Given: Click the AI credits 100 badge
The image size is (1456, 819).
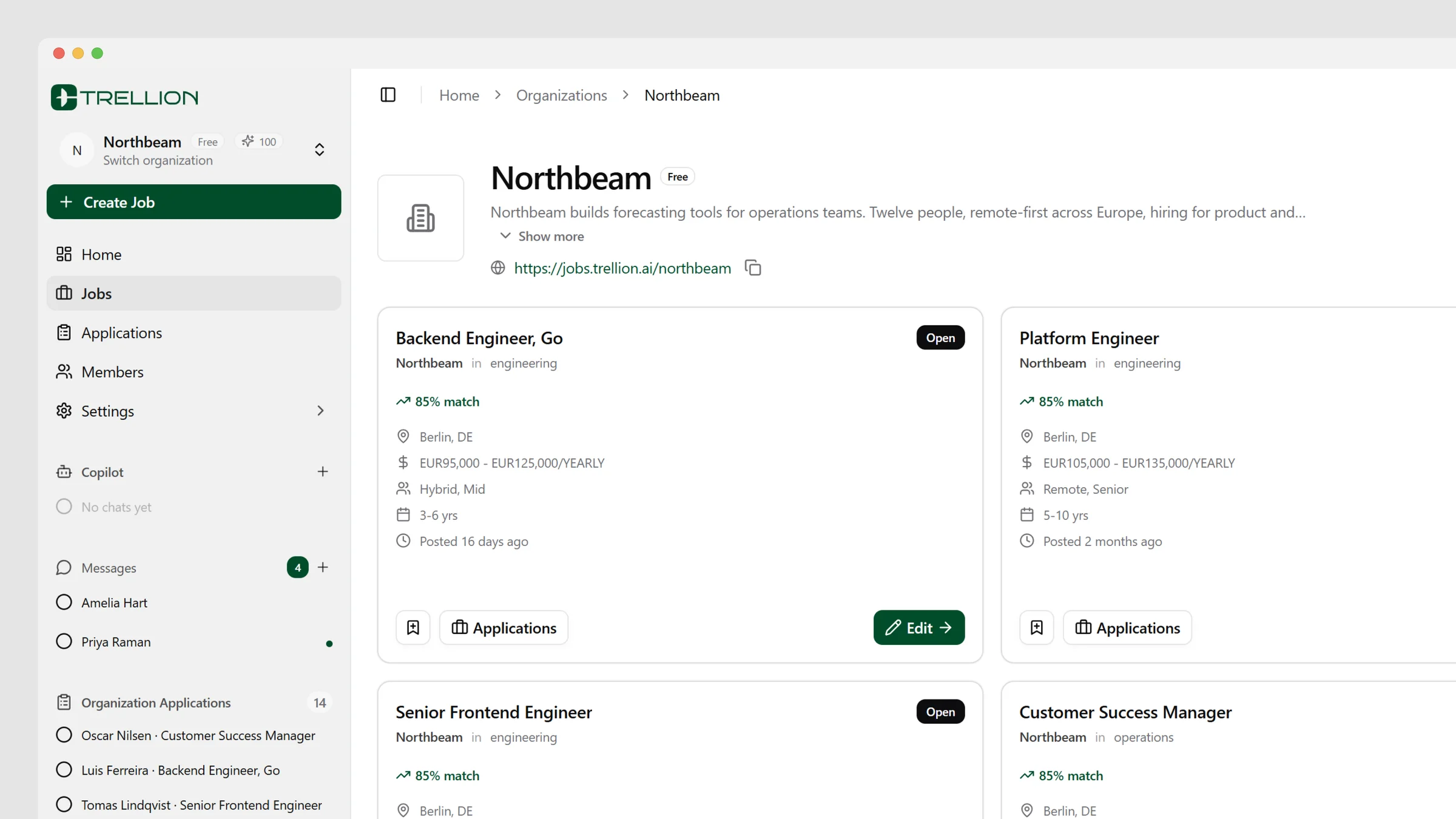Looking at the screenshot, I should click(259, 141).
